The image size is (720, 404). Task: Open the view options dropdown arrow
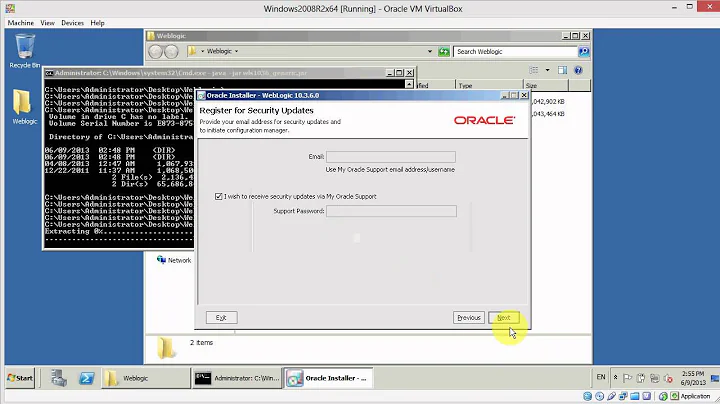547,70
